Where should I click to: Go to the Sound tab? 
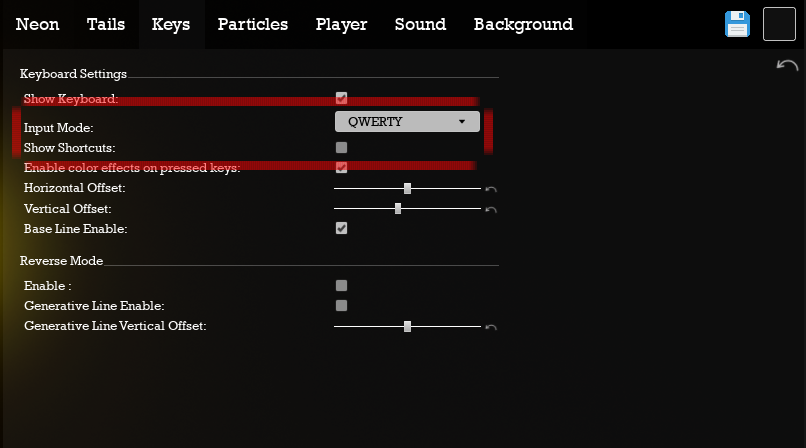[420, 24]
